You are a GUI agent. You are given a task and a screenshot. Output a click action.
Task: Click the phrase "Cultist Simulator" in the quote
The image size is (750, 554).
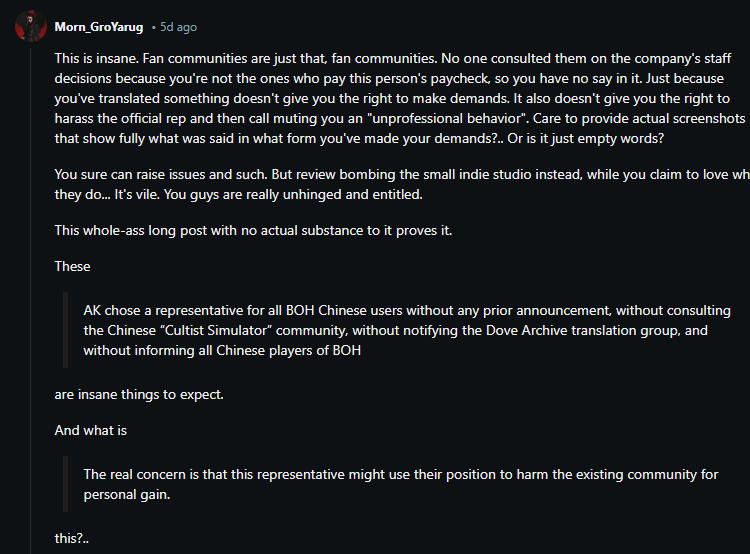[215, 331]
